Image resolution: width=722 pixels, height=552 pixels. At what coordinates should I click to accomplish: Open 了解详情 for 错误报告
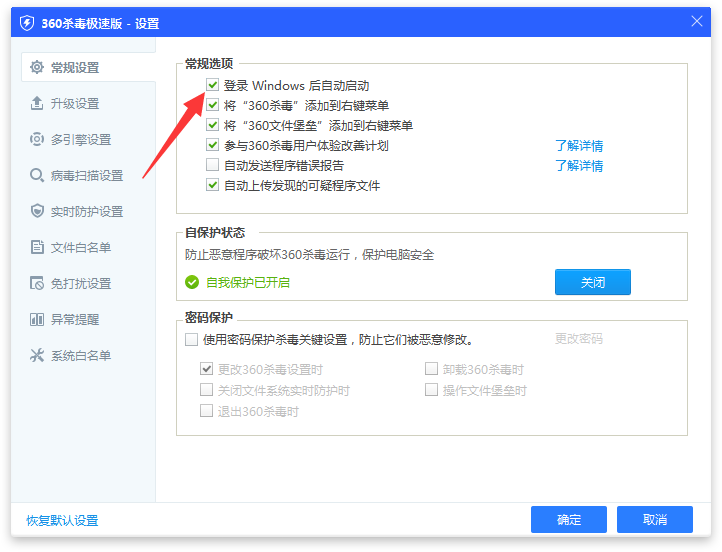(579, 165)
